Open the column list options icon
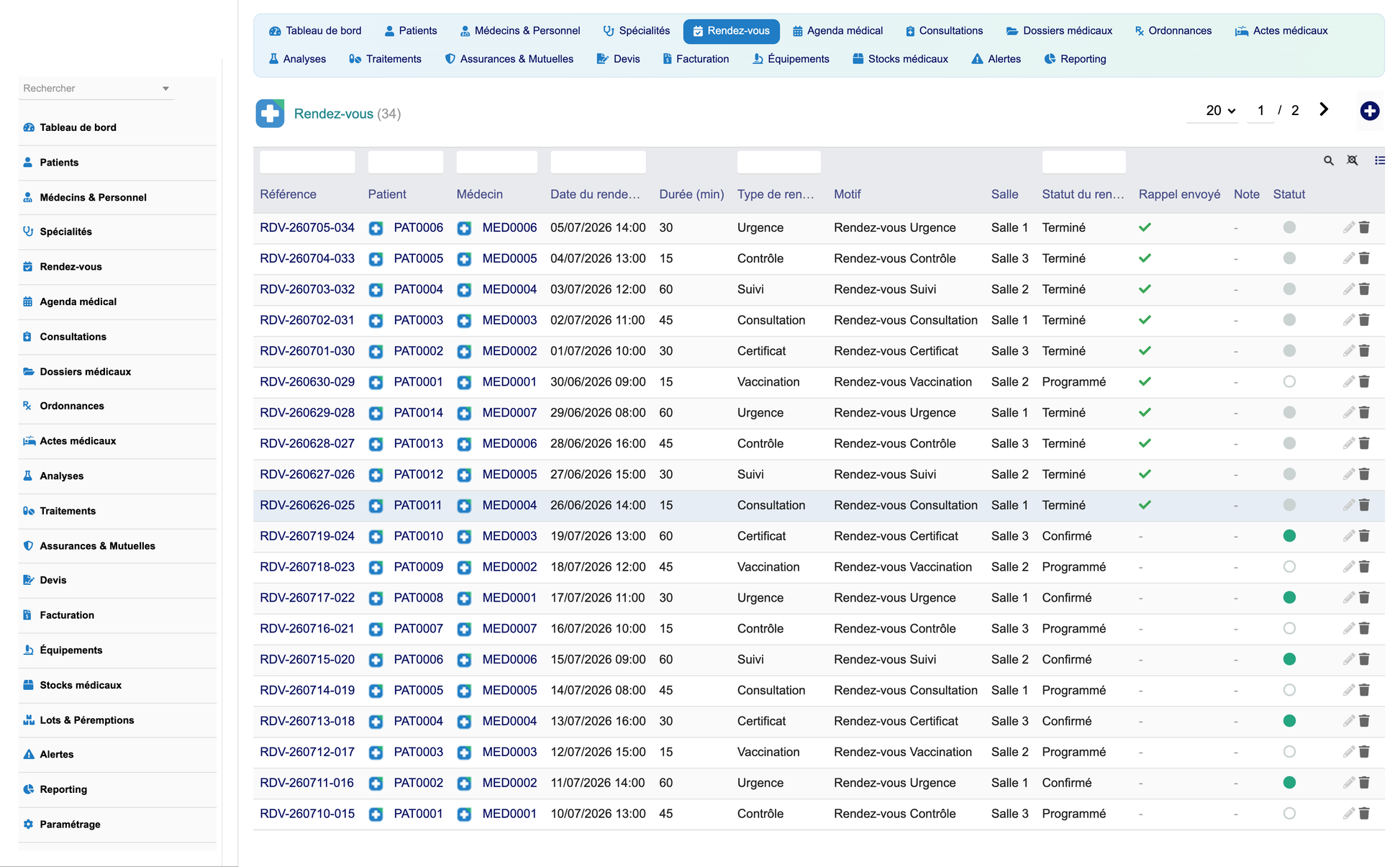Screen dimensions: 1400x867 (x=1379, y=160)
